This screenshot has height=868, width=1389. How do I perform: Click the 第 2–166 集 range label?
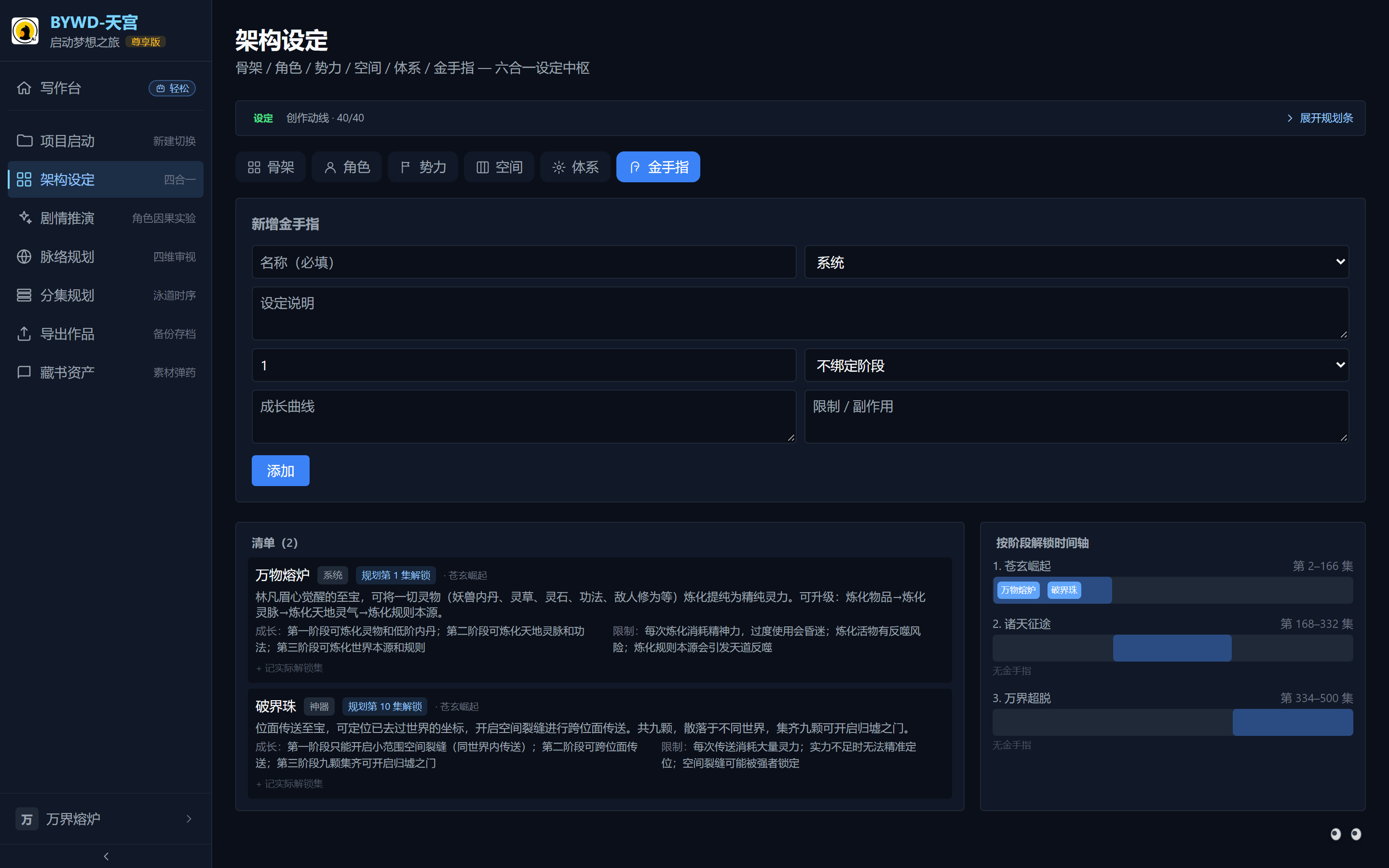[x=1322, y=566]
